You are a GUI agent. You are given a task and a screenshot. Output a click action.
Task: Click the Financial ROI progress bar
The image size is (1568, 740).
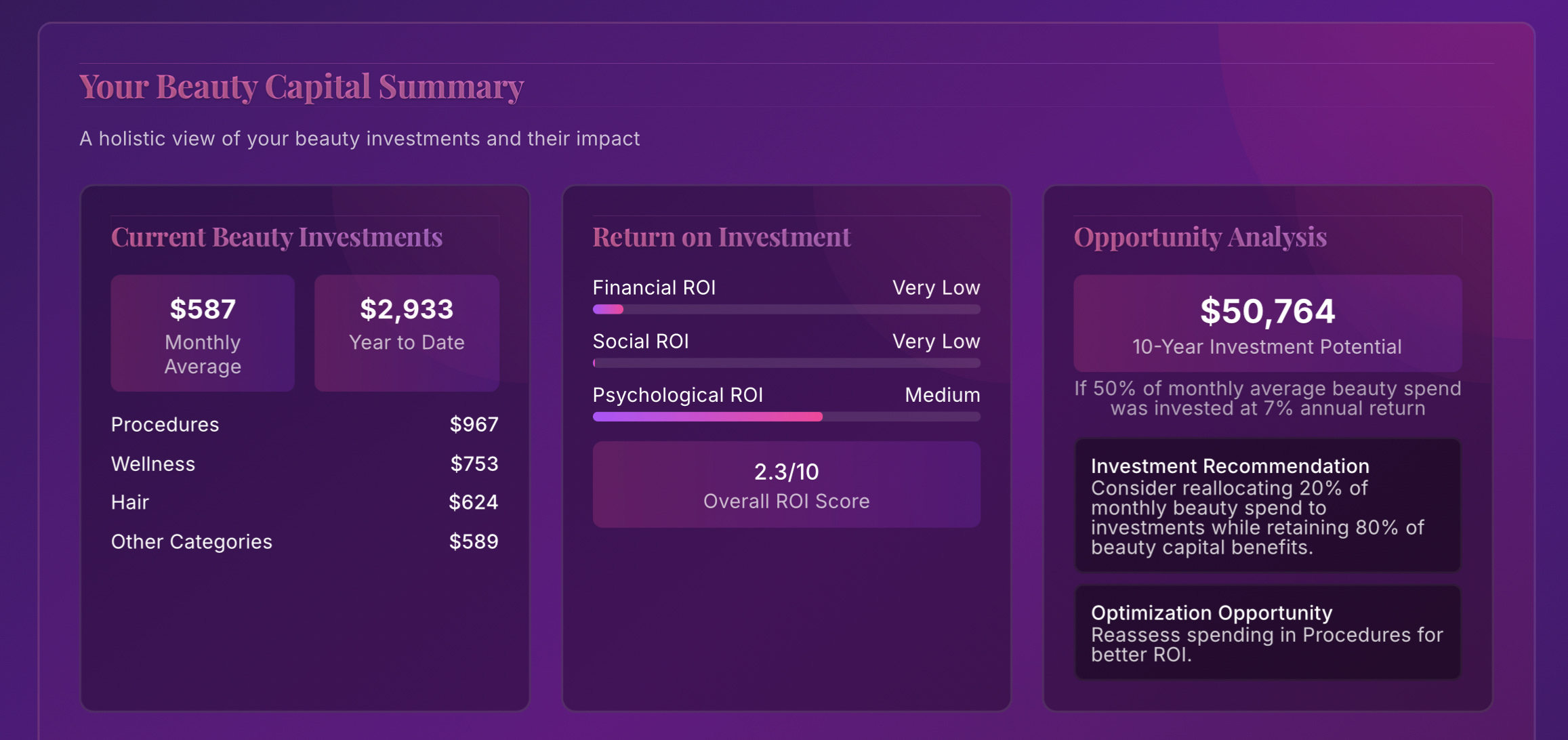point(786,310)
